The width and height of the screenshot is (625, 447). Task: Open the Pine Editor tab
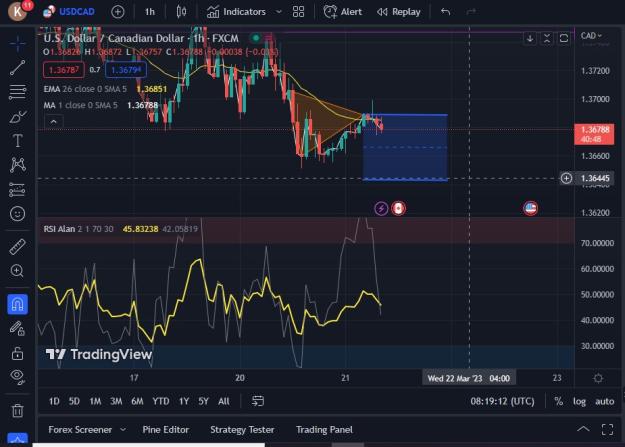click(x=165, y=429)
